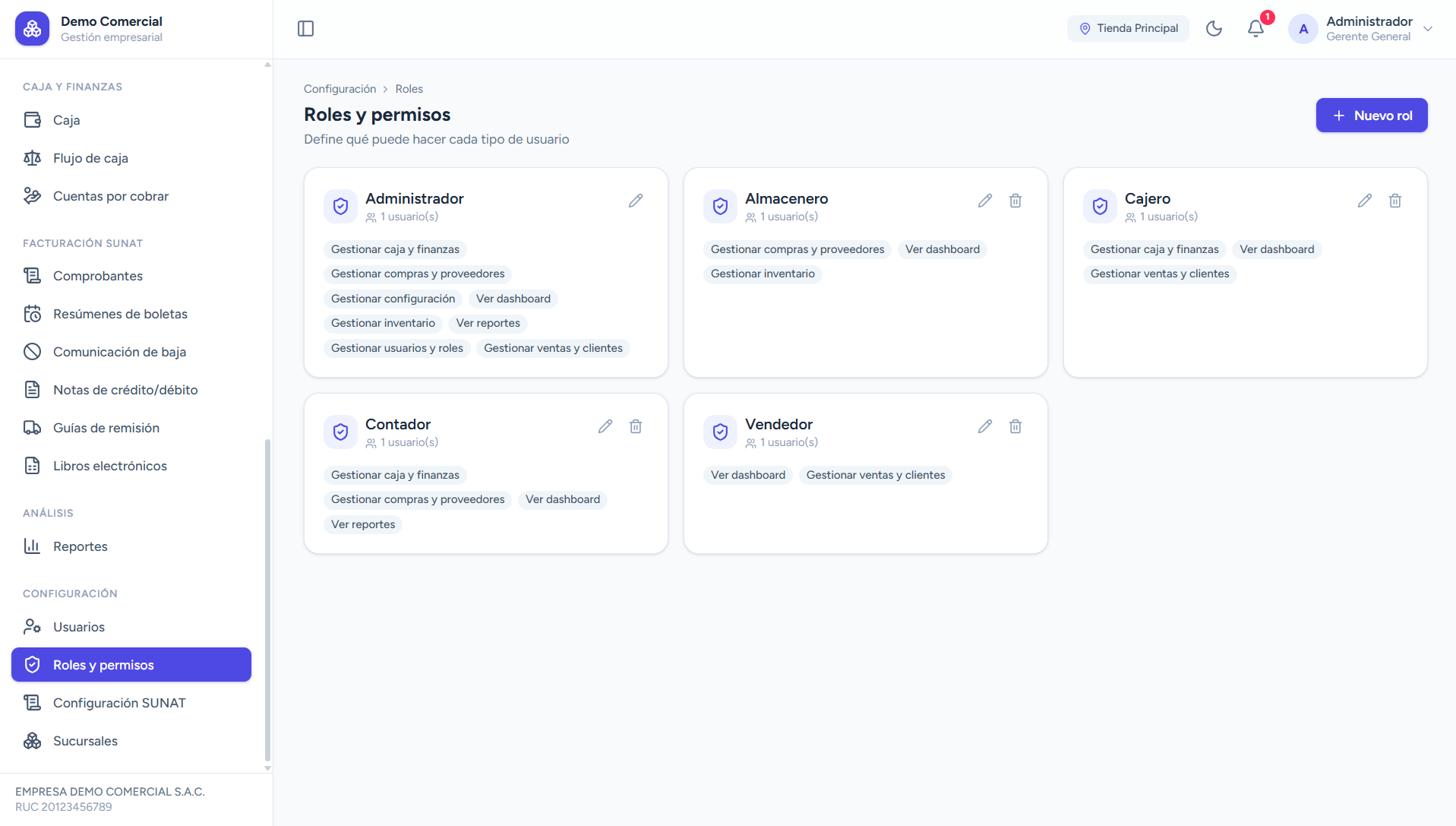Edit the Cajero role

click(x=1365, y=201)
